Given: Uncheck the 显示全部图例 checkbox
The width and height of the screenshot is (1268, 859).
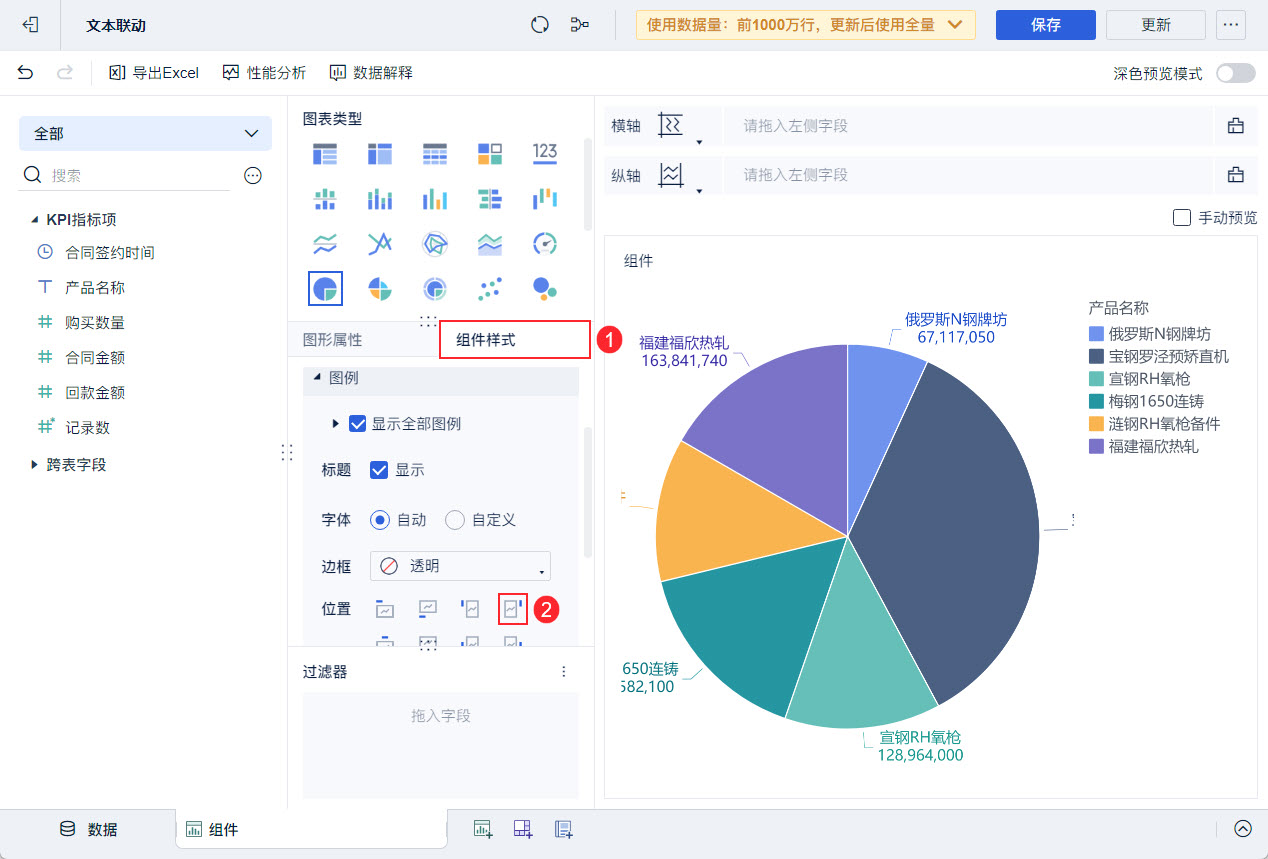Looking at the screenshot, I should (x=358, y=424).
